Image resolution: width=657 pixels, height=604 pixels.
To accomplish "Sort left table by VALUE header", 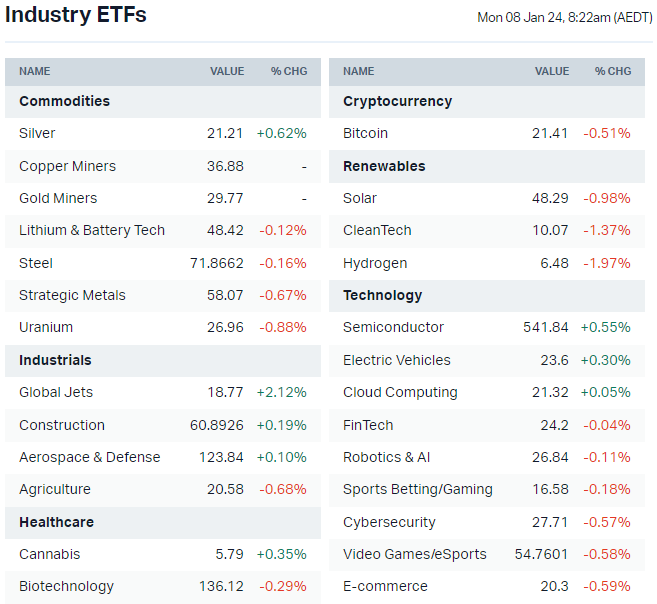I will (x=227, y=71).
